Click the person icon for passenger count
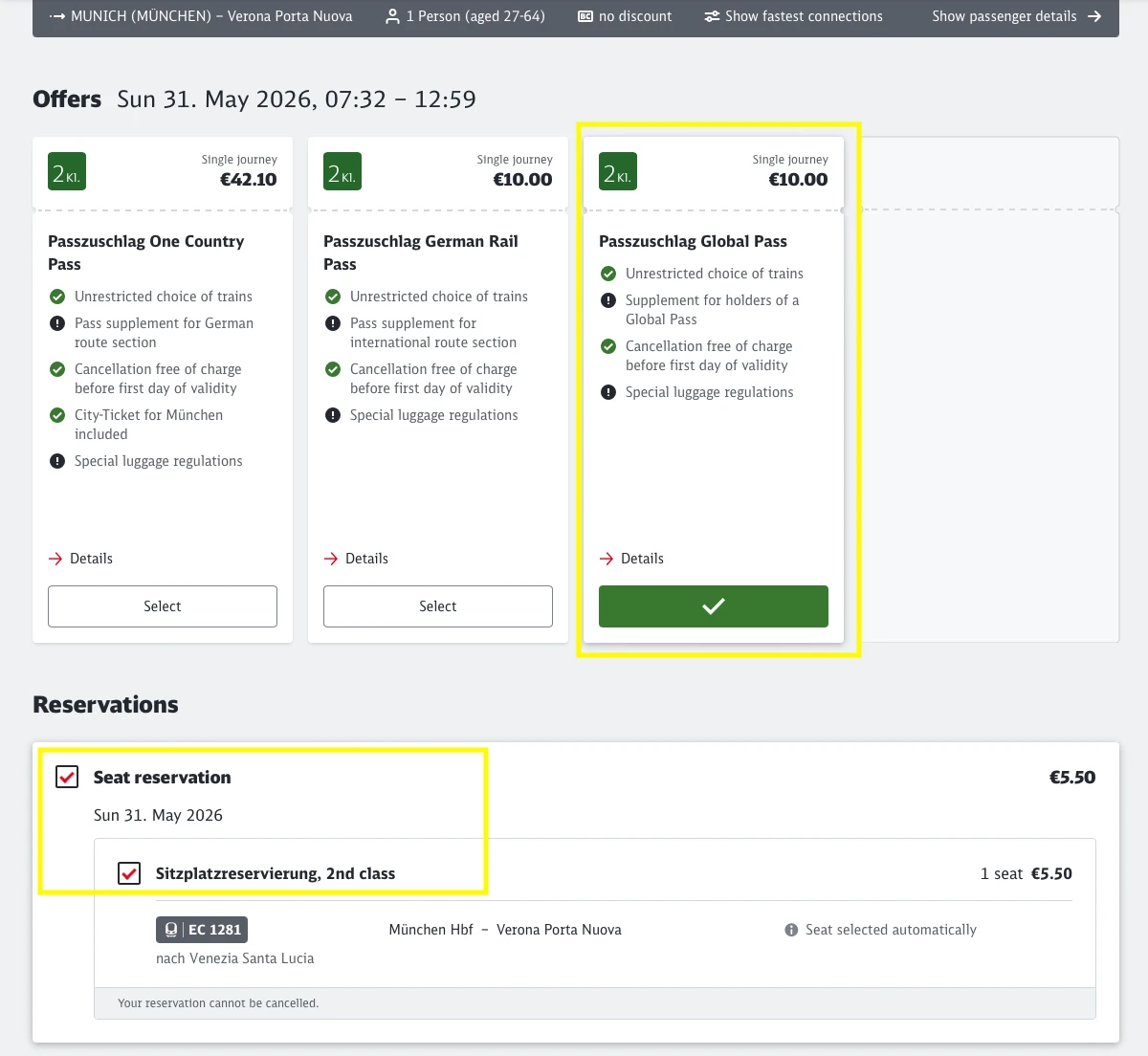 pyautogui.click(x=392, y=16)
